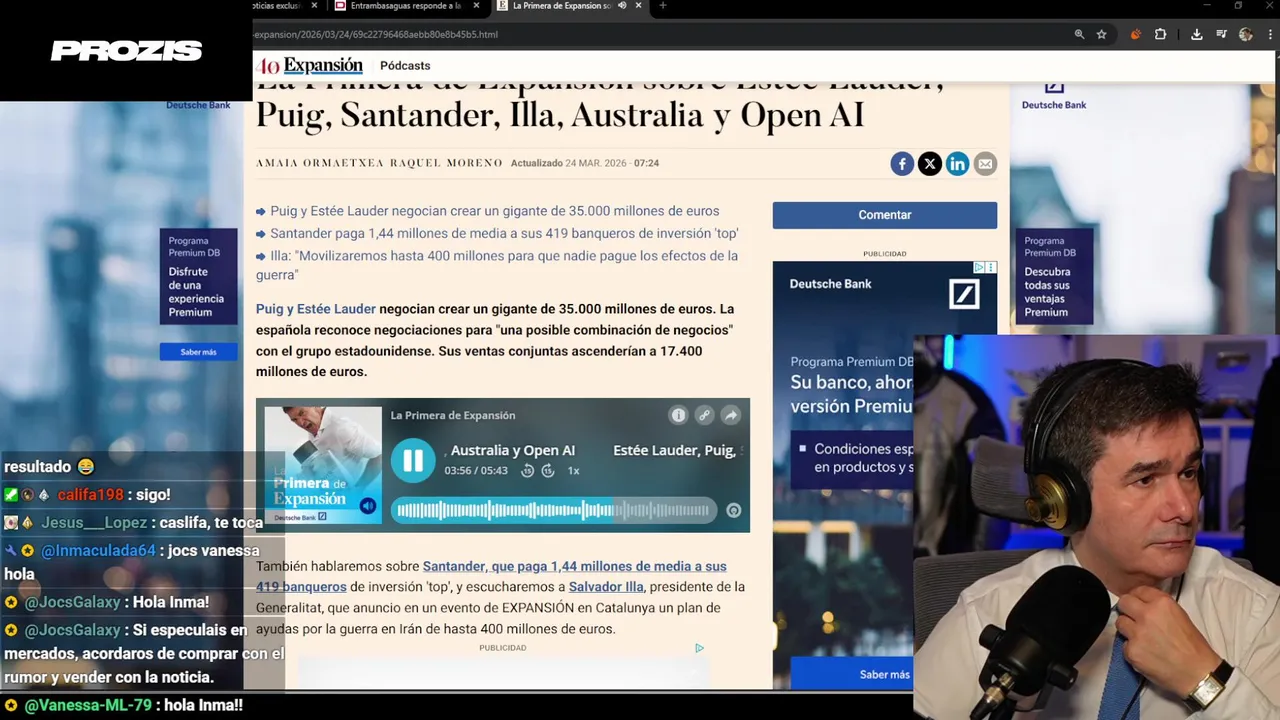Open the browser extensions puzzle icon
The height and width of the screenshot is (720, 1280).
[1160, 34]
